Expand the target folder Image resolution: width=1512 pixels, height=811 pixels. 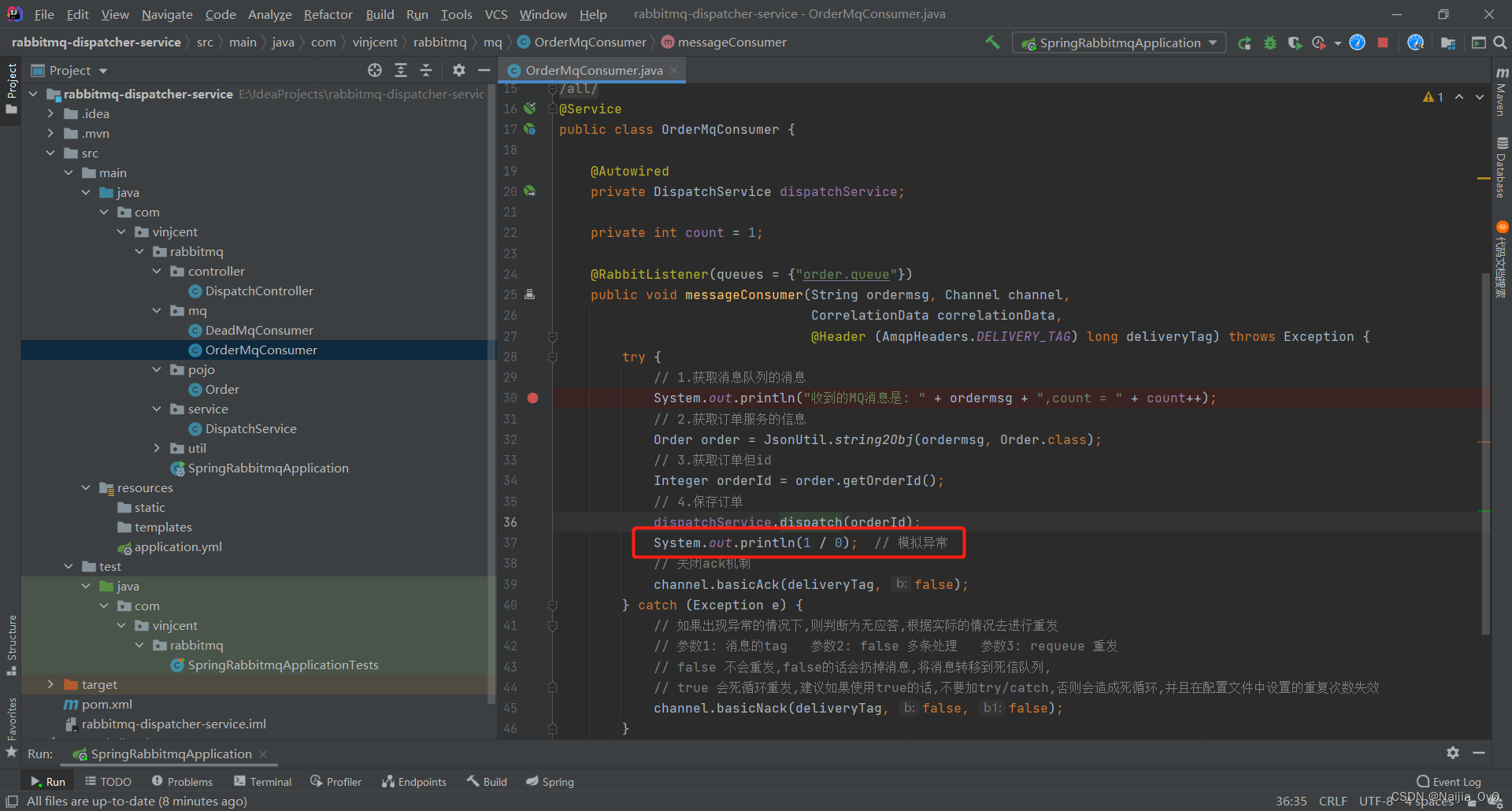tap(50, 684)
